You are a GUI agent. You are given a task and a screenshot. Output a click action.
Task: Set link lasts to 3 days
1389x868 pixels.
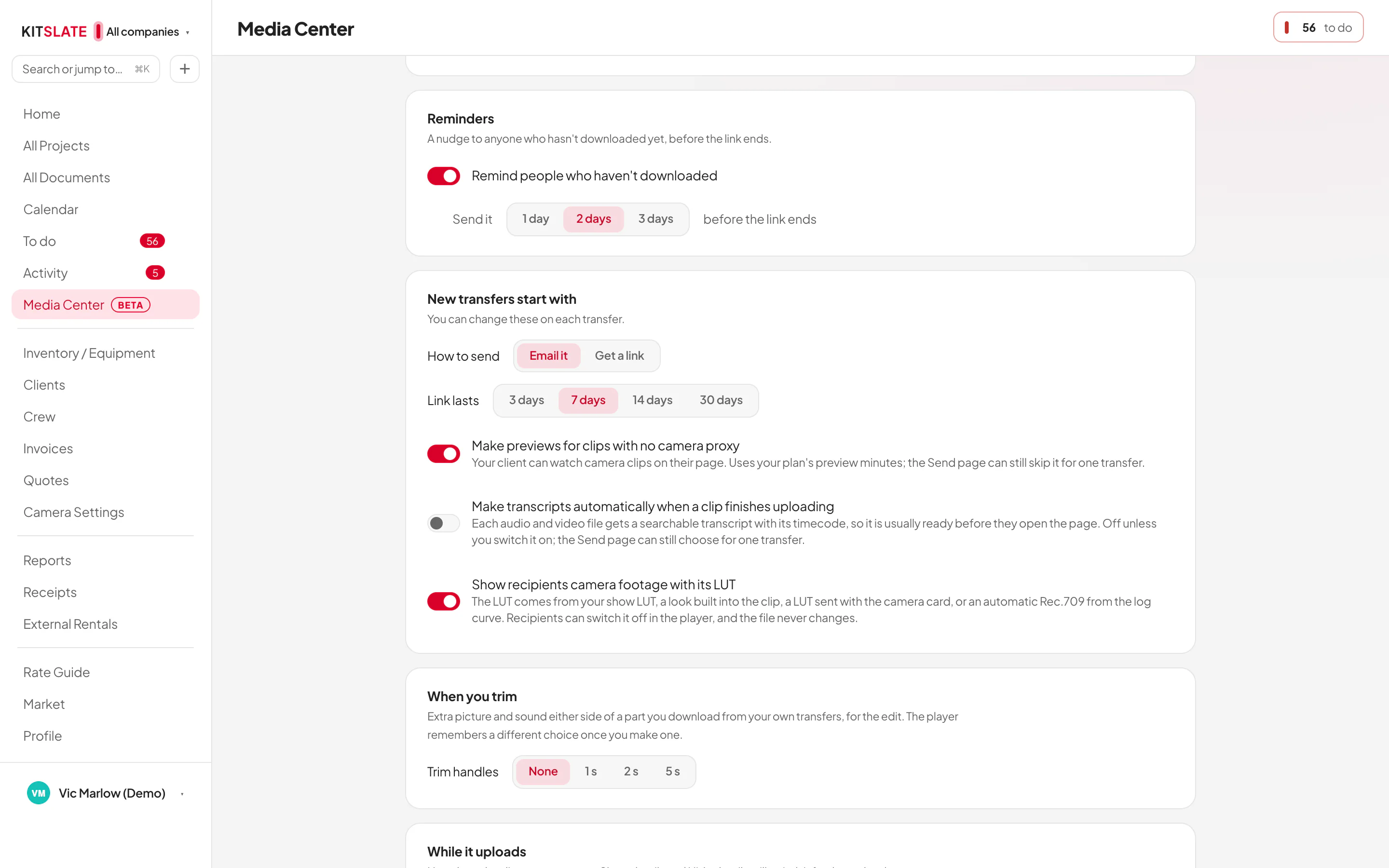coord(526,400)
